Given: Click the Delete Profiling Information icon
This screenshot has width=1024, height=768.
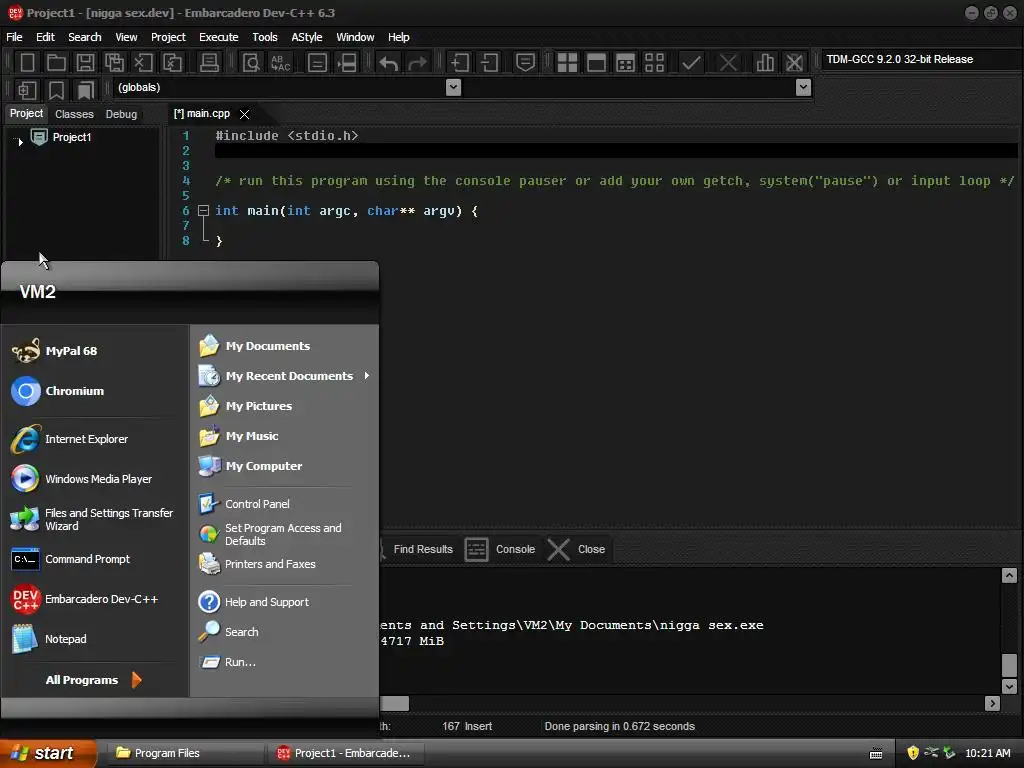Looking at the screenshot, I should click(x=794, y=63).
